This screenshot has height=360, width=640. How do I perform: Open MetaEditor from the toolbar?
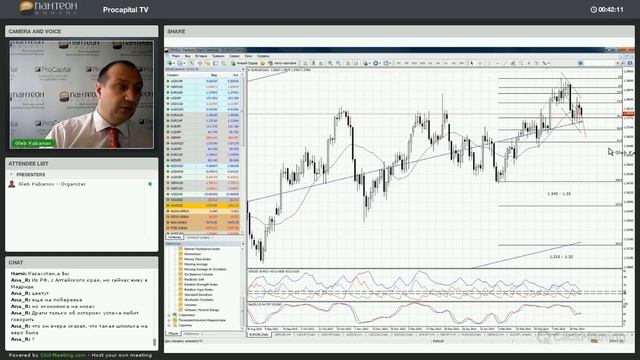pyautogui.click(x=263, y=63)
